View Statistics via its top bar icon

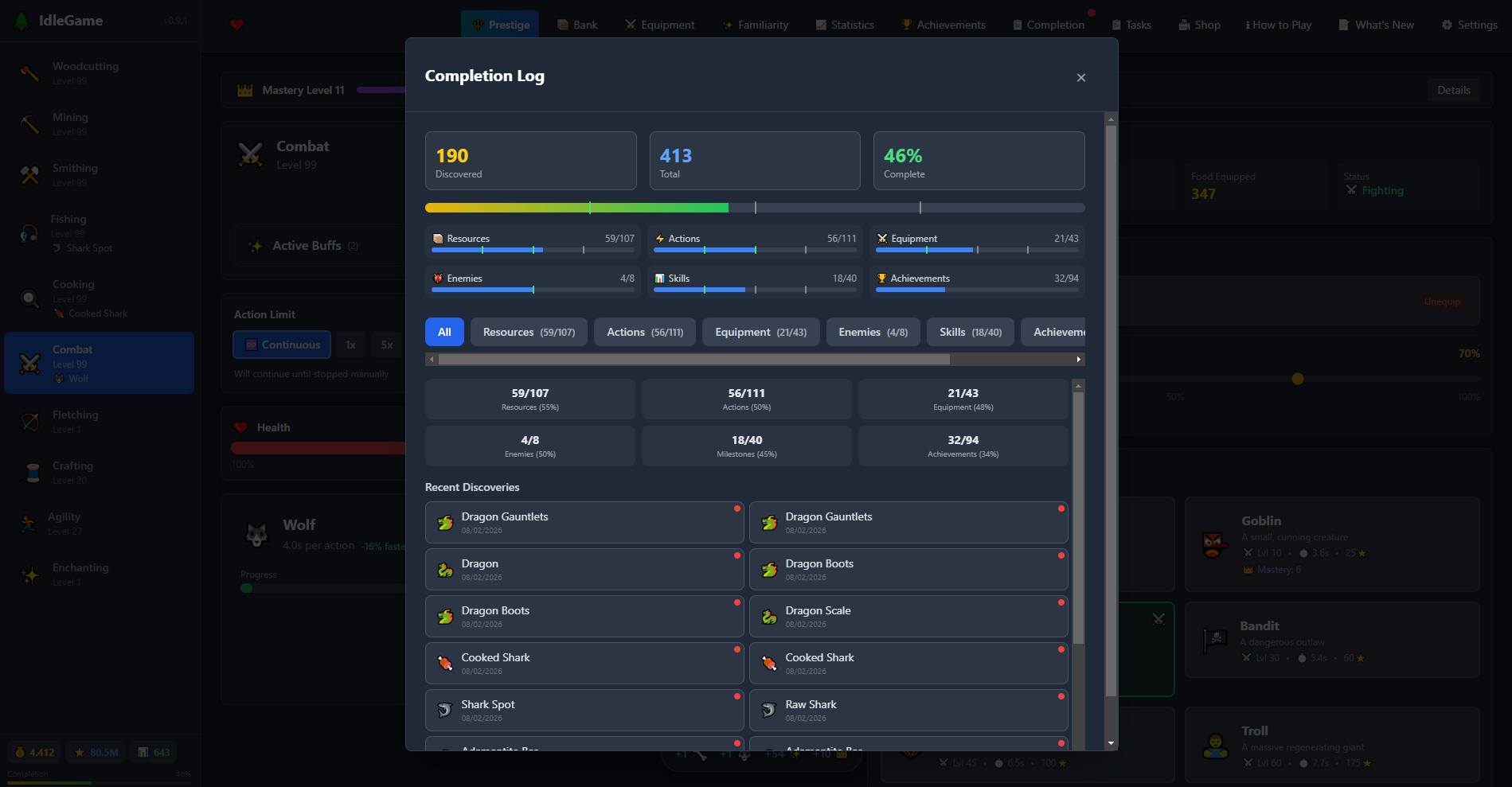tap(821, 25)
